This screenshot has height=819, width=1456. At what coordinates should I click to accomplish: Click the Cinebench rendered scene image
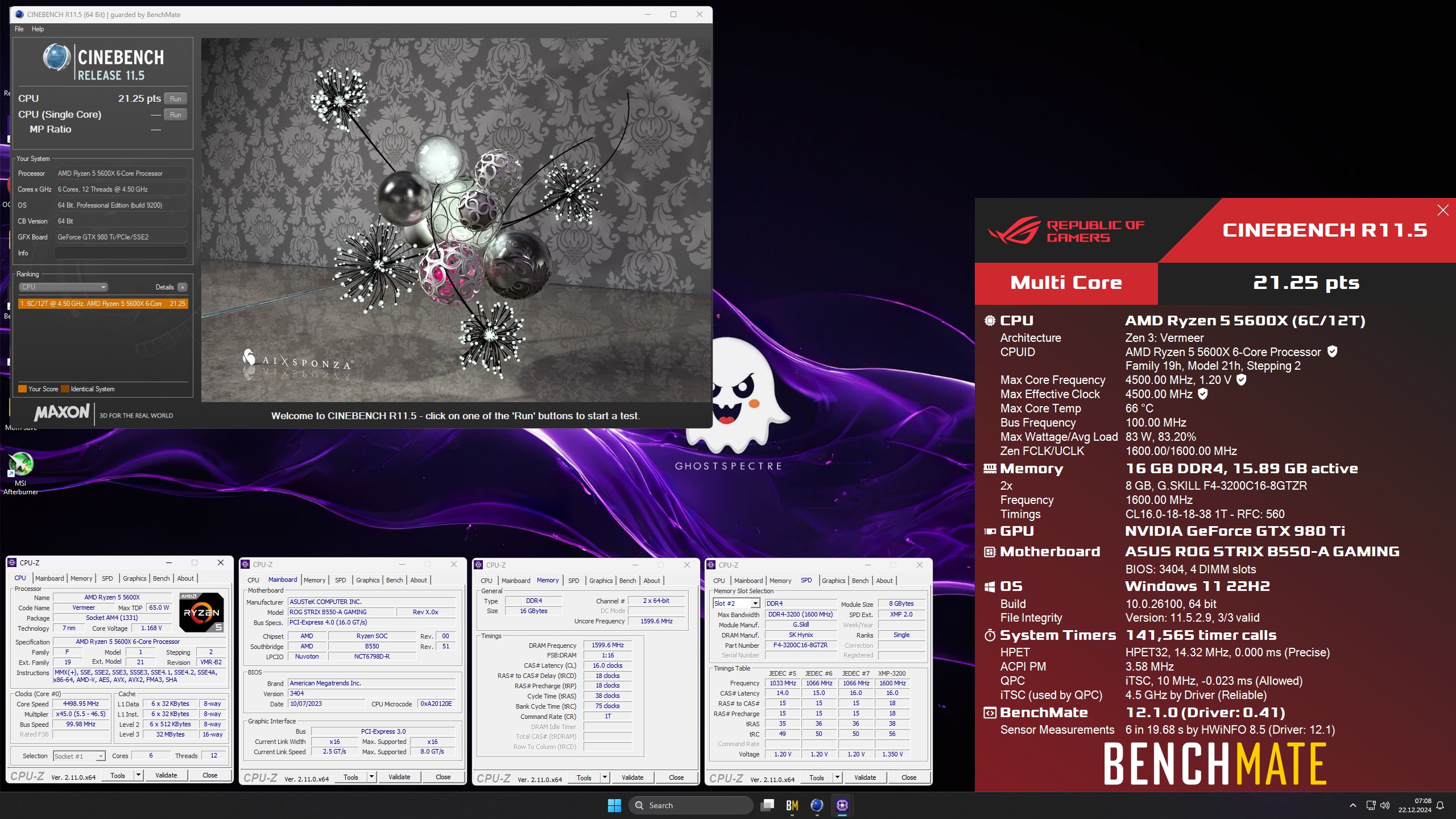pyautogui.click(x=456, y=220)
